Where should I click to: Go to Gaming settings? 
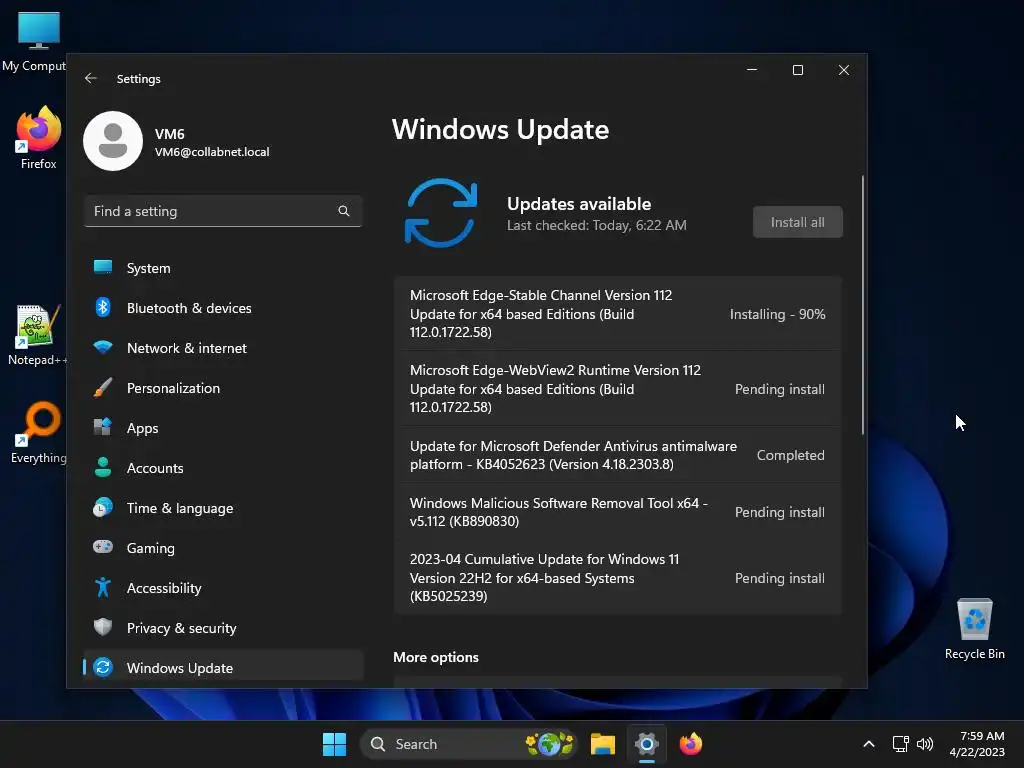(223, 547)
